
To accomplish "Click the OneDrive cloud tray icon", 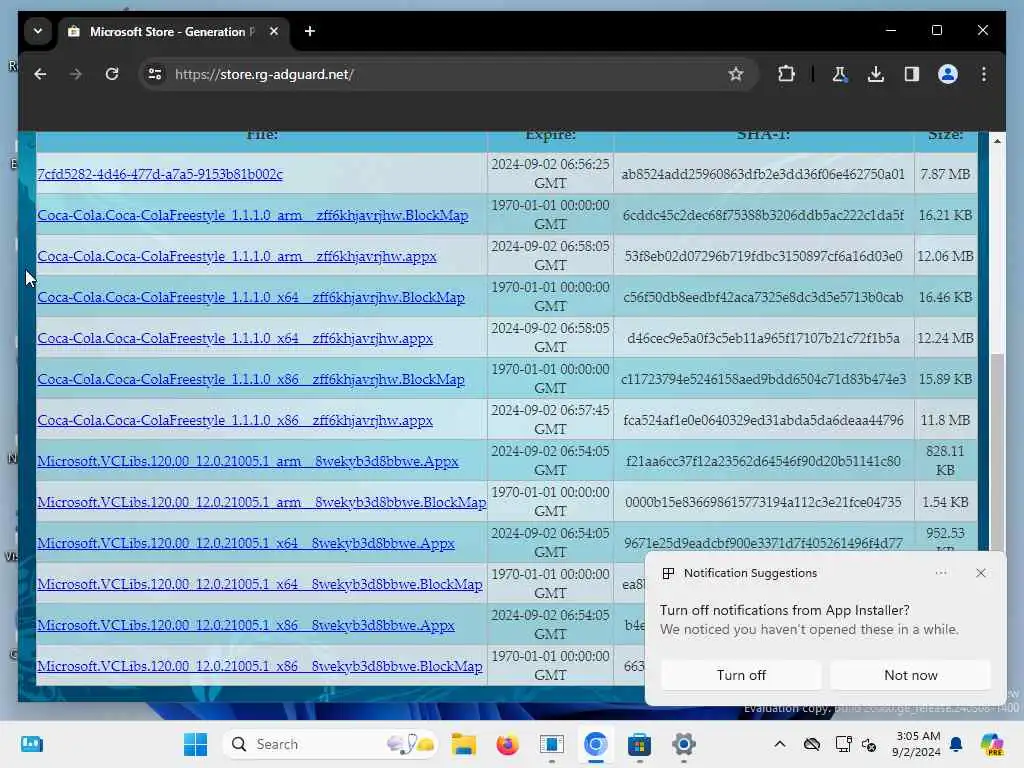I will (x=812, y=744).
